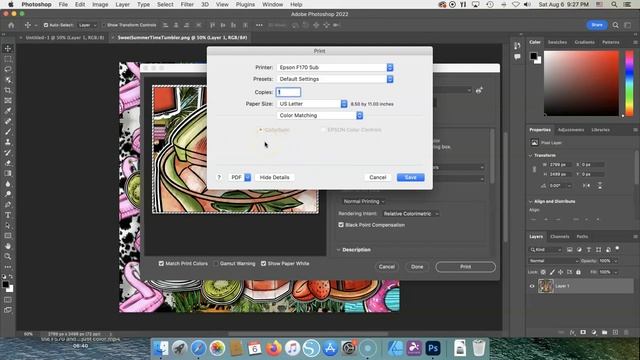Filter layers by type T icon
The height and width of the screenshot is (360, 640).
pos(589,249)
